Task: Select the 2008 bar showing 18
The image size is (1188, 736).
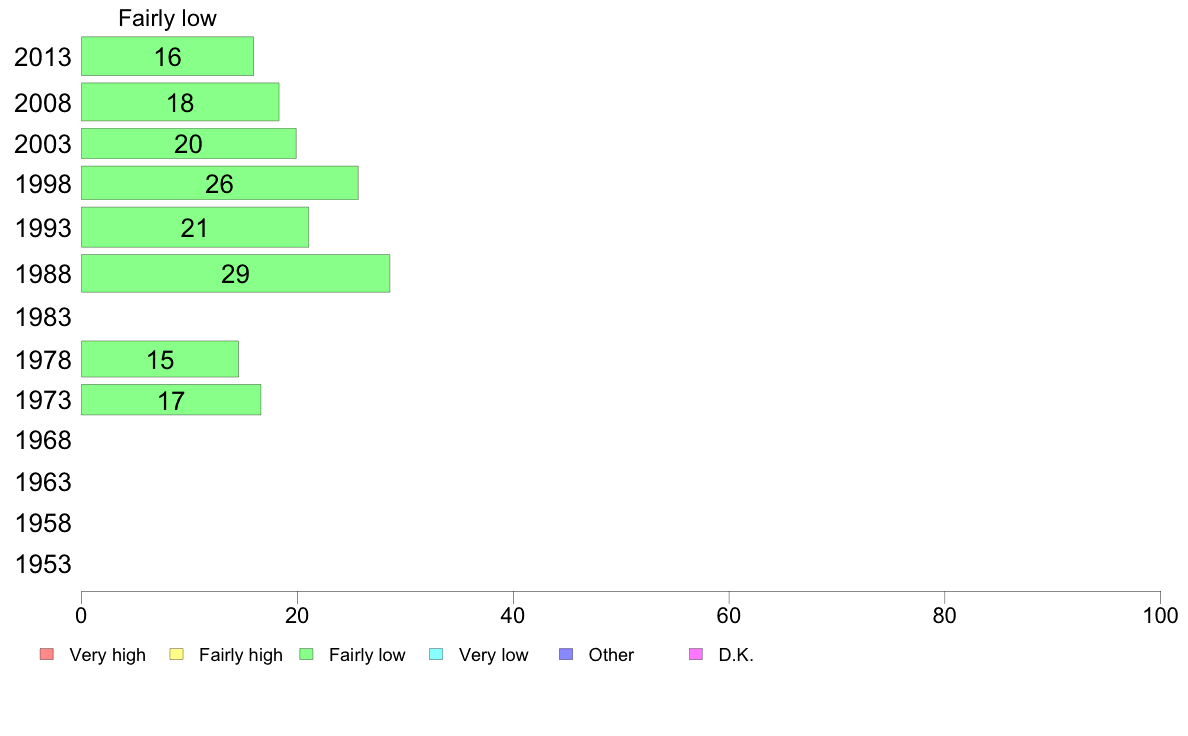Action: point(180,102)
